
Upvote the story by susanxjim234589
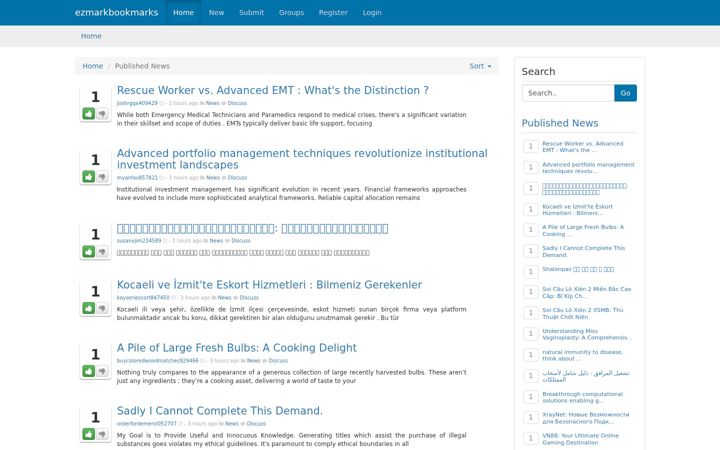pos(89,251)
